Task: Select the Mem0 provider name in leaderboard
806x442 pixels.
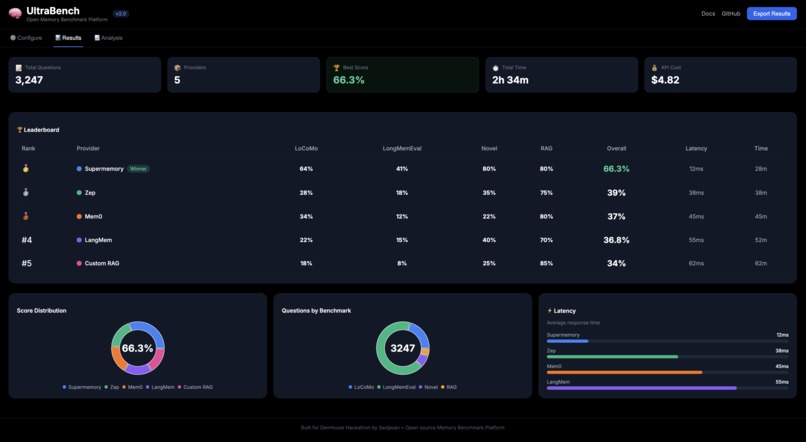Action: 93,216
